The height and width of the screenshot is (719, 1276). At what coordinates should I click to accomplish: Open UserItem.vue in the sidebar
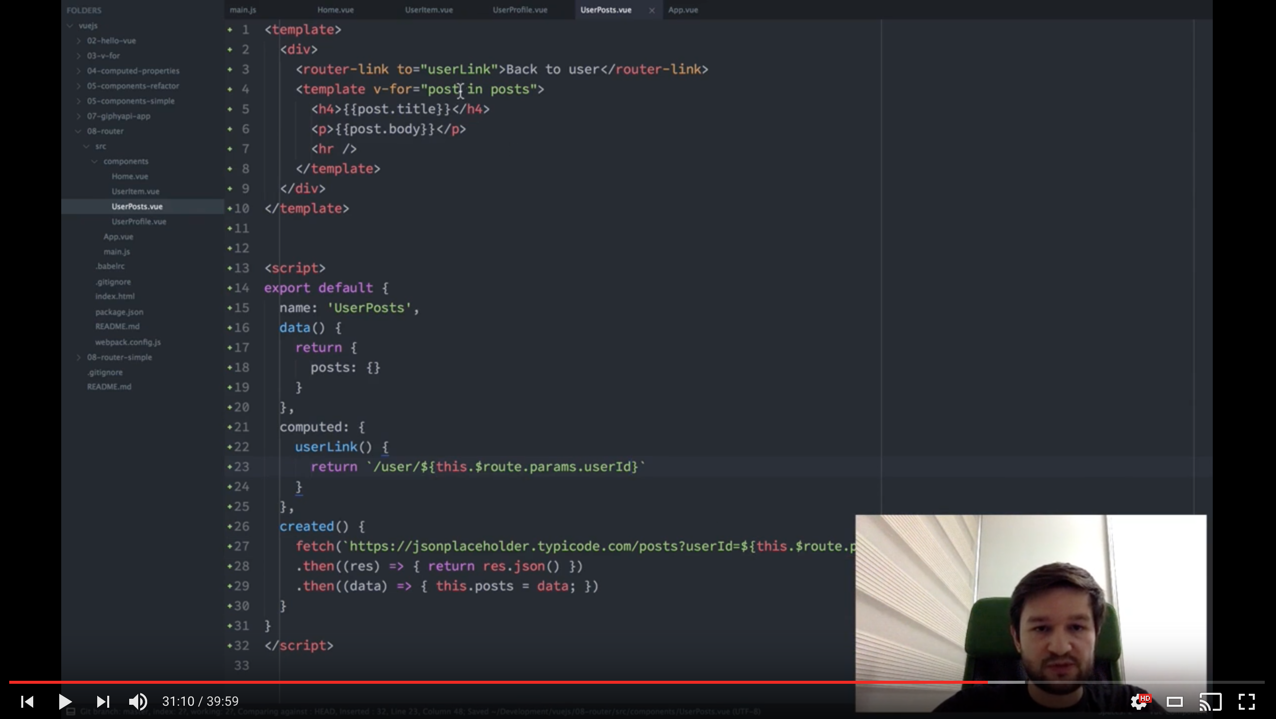coord(135,191)
